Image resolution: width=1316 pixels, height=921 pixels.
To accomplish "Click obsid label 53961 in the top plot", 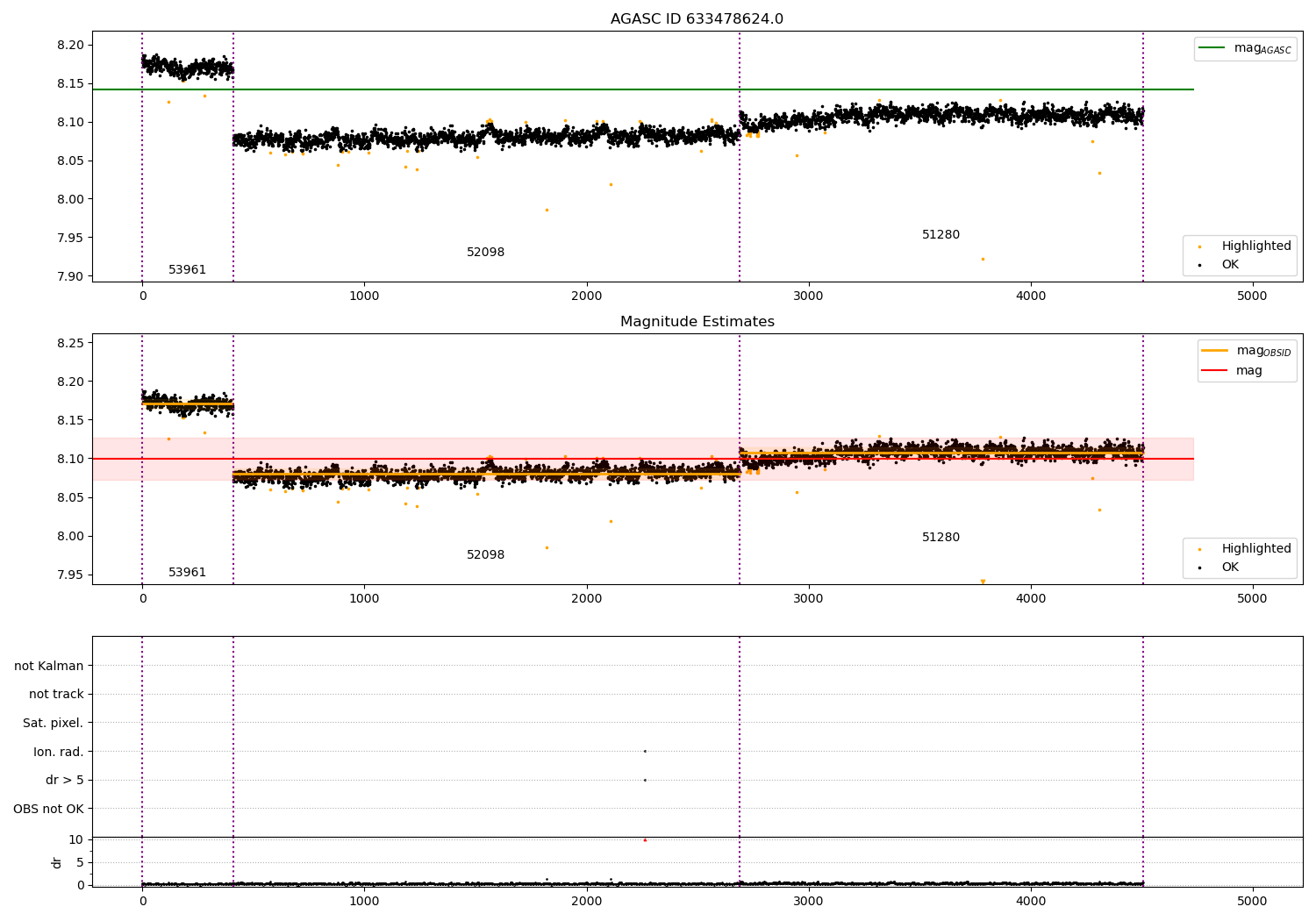I will point(187,270).
